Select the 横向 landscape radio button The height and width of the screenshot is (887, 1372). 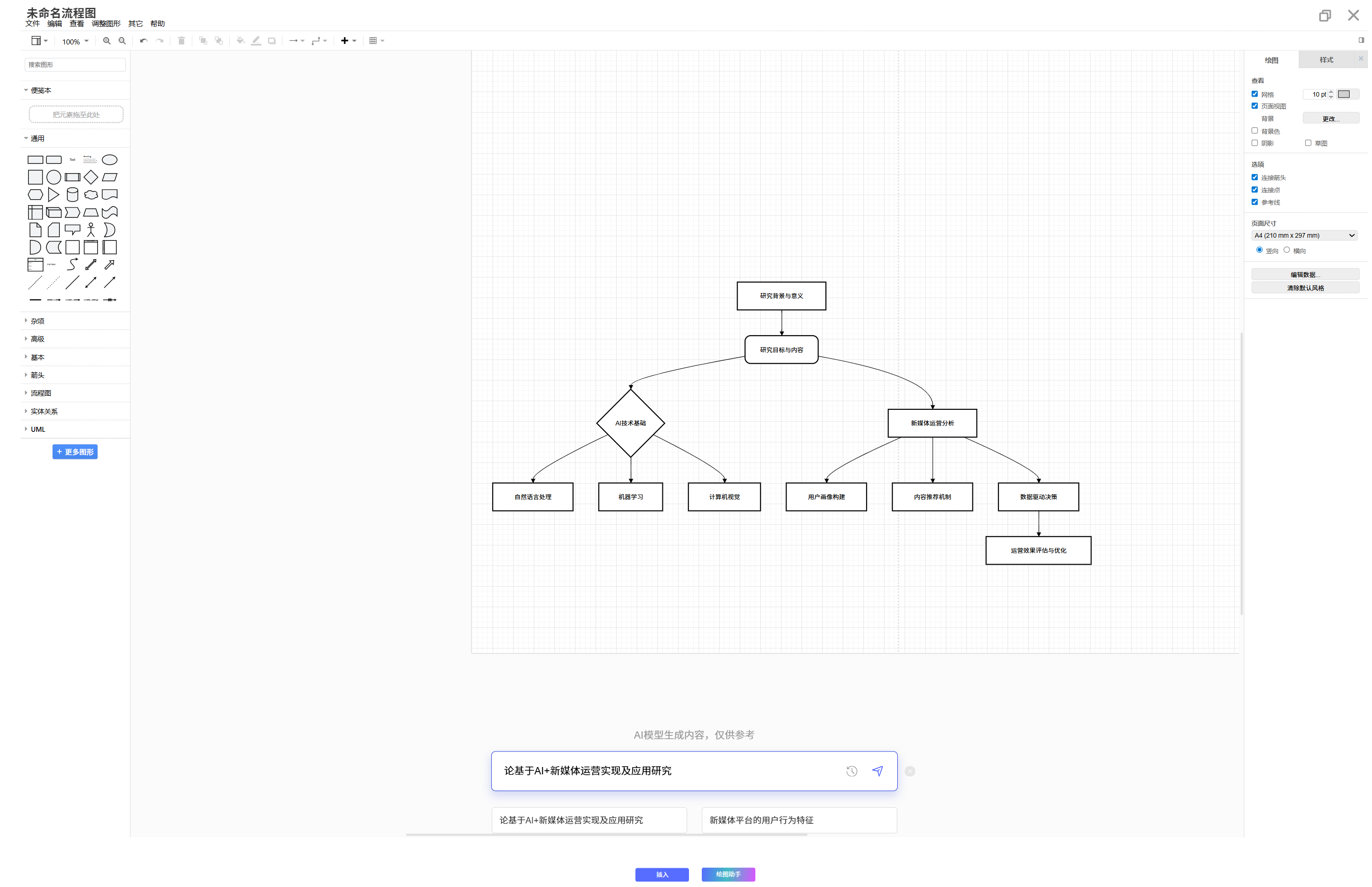pos(1286,250)
